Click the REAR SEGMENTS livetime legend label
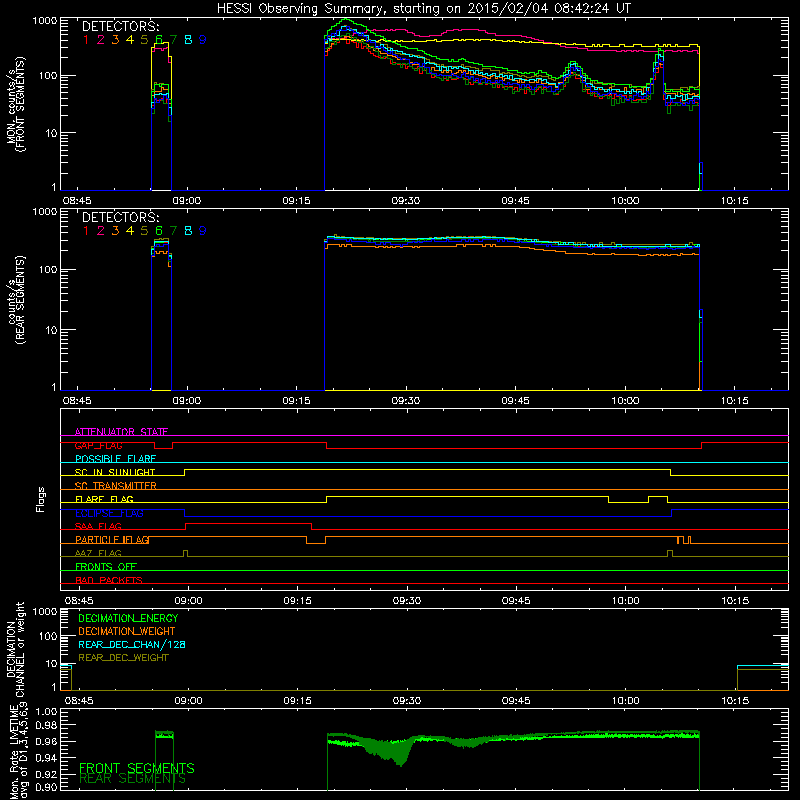800x800 pixels. click(x=133, y=779)
